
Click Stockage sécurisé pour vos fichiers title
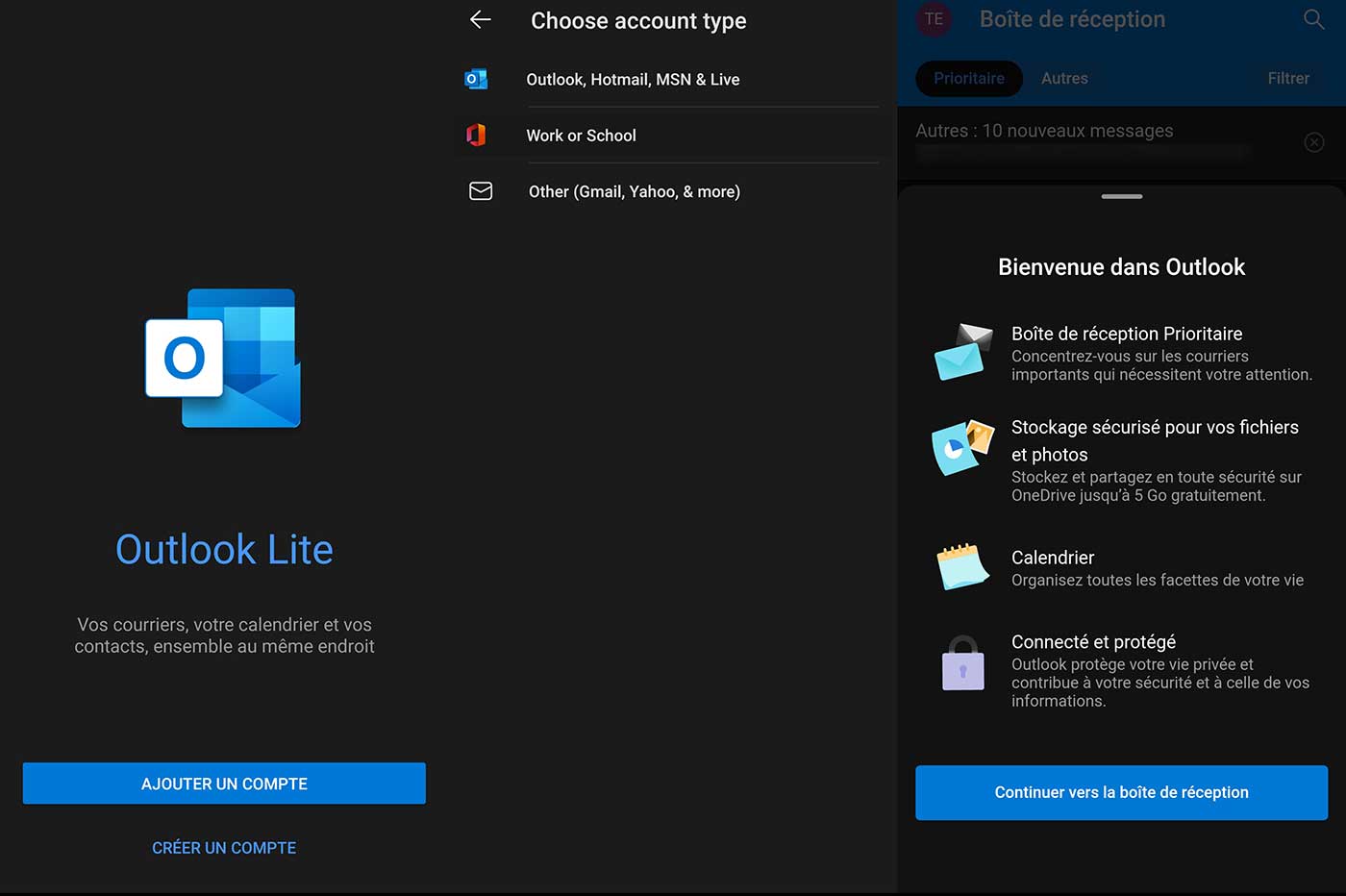(1155, 440)
